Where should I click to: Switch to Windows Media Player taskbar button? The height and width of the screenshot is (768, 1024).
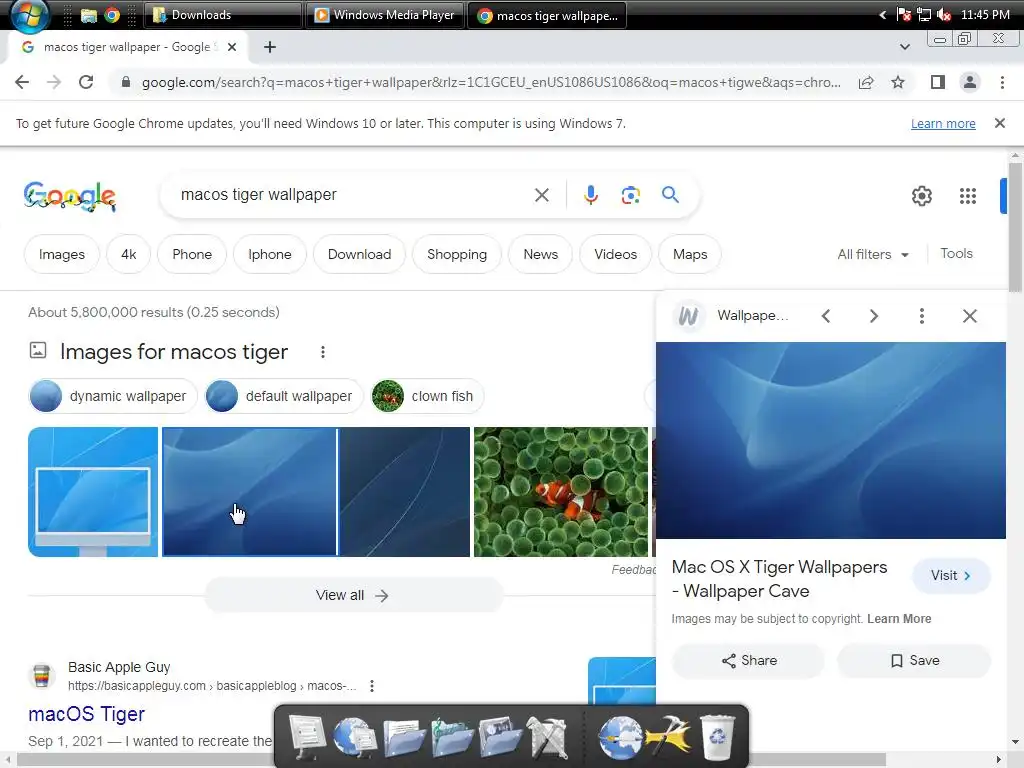point(386,15)
